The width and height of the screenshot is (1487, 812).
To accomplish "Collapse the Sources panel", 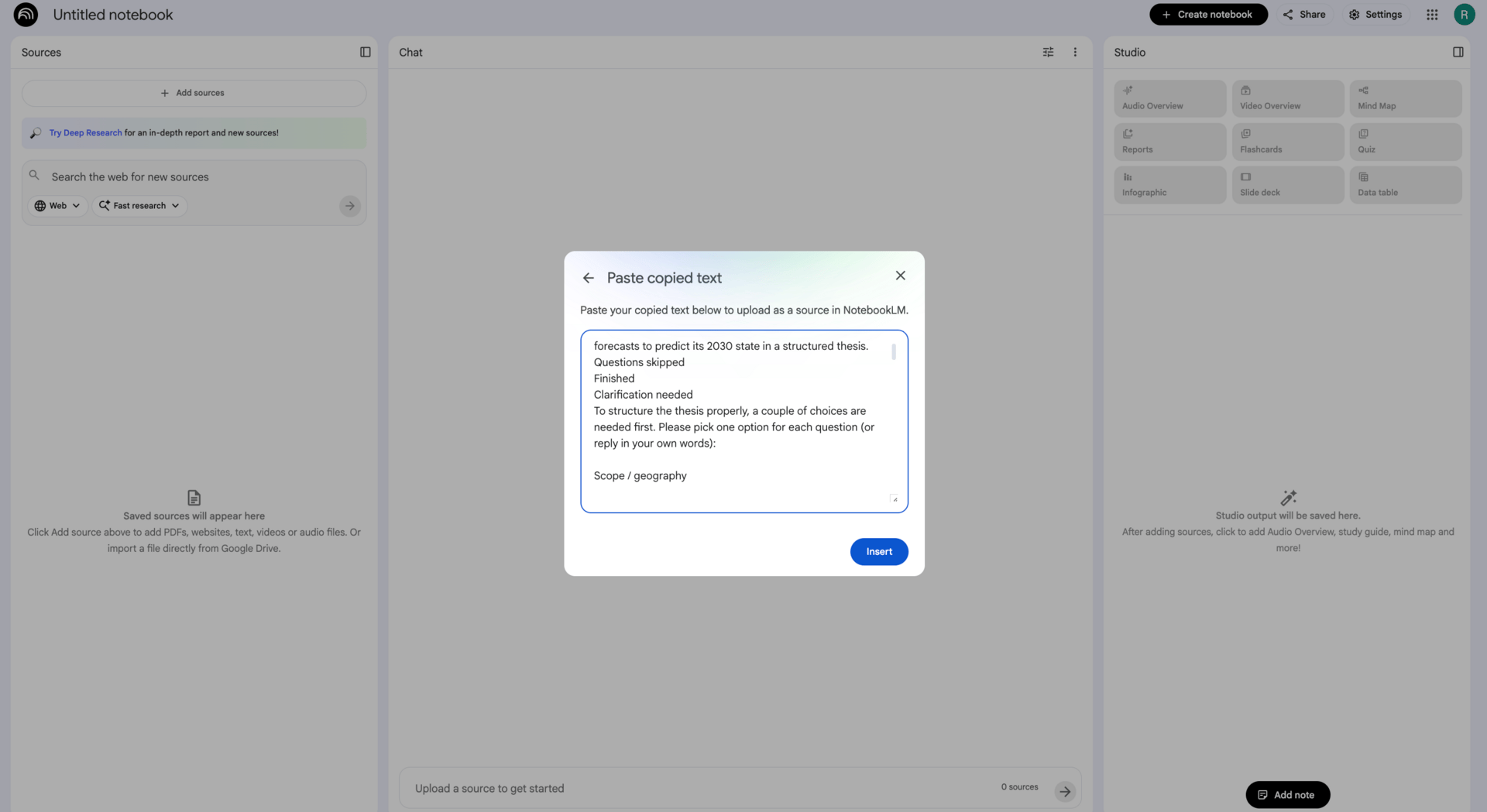I will click(x=365, y=52).
